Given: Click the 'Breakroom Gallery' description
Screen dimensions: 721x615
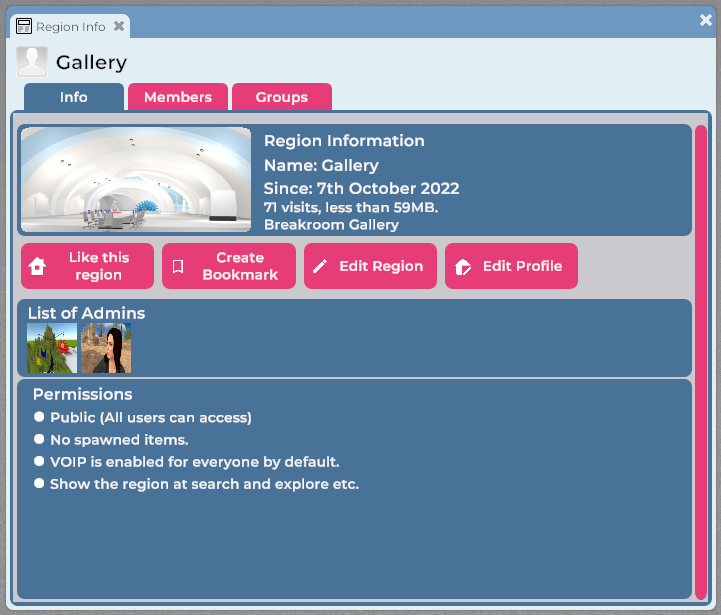Looking at the screenshot, I should coord(331,224).
